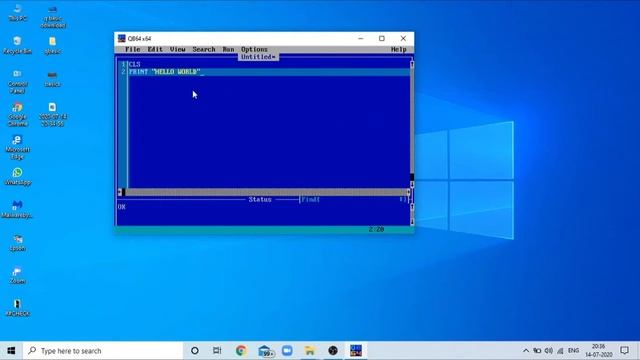
Task: Click the horizontal scrollbar left arrow
Action: click(120, 192)
